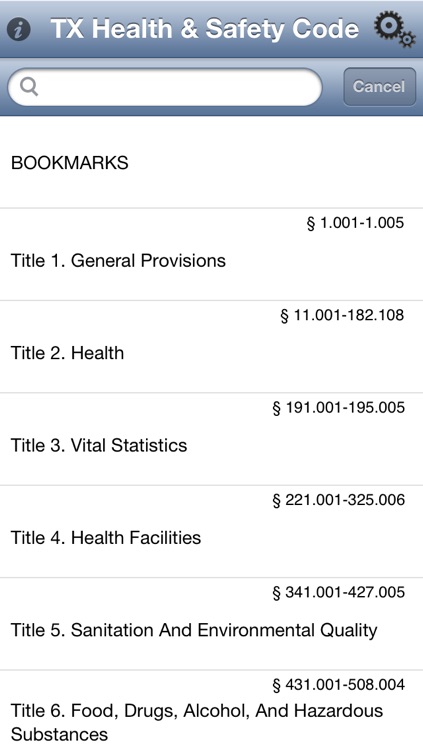The image size is (423, 750).
Task: Open Title 2. Health
Action: [x=212, y=347]
